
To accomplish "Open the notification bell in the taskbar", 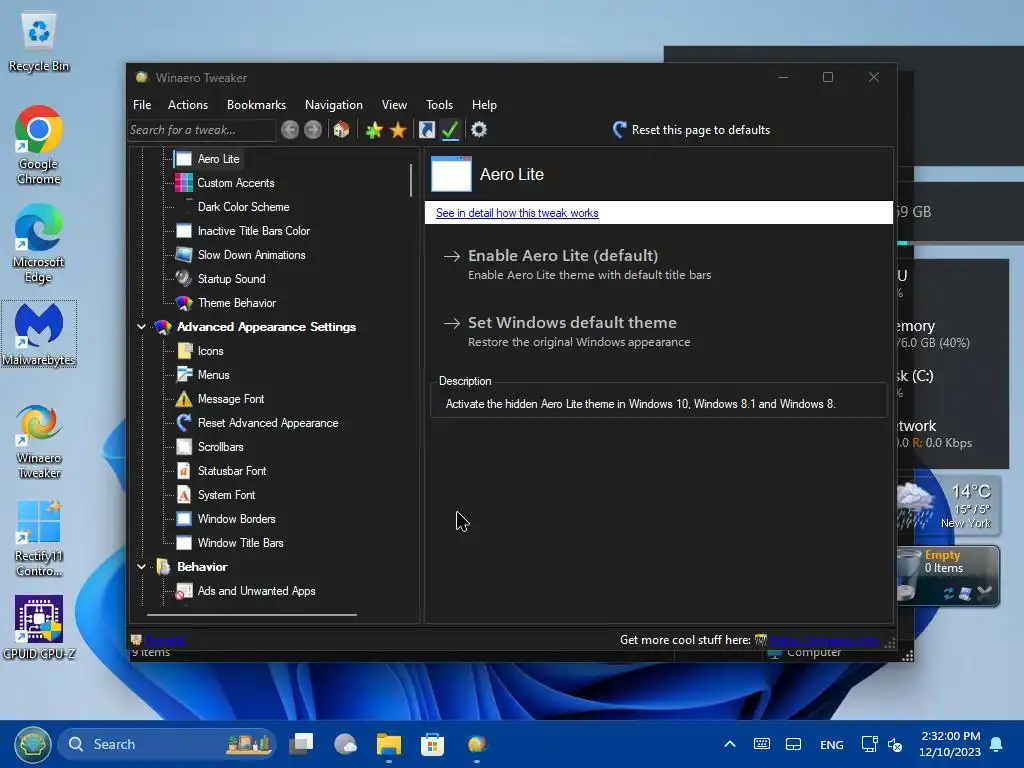I will (x=996, y=744).
